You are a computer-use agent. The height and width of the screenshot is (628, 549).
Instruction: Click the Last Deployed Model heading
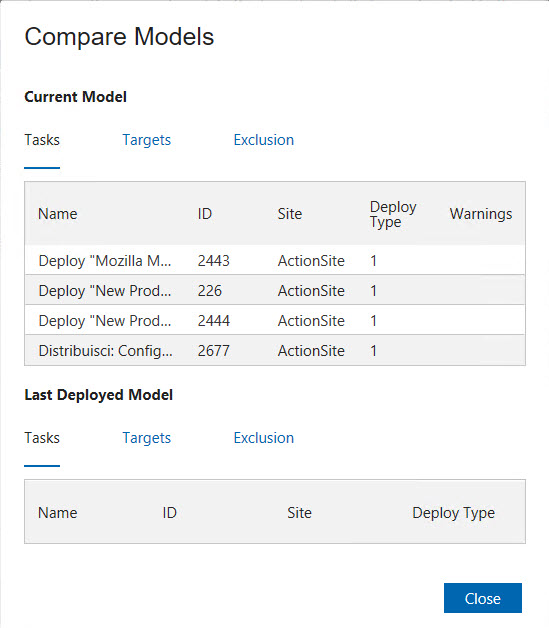tap(99, 395)
